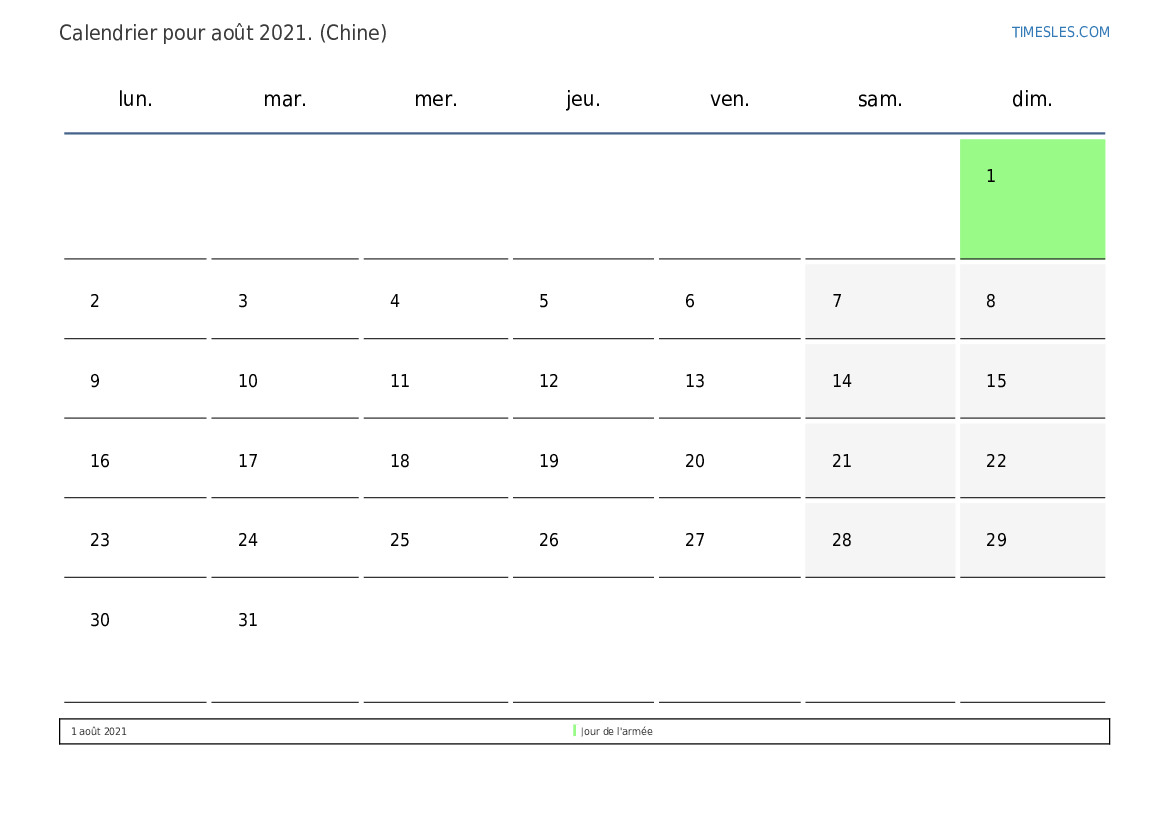Screen dimensions: 1169x827
Task: Click on Saturday the 14th
Action: [880, 381]
